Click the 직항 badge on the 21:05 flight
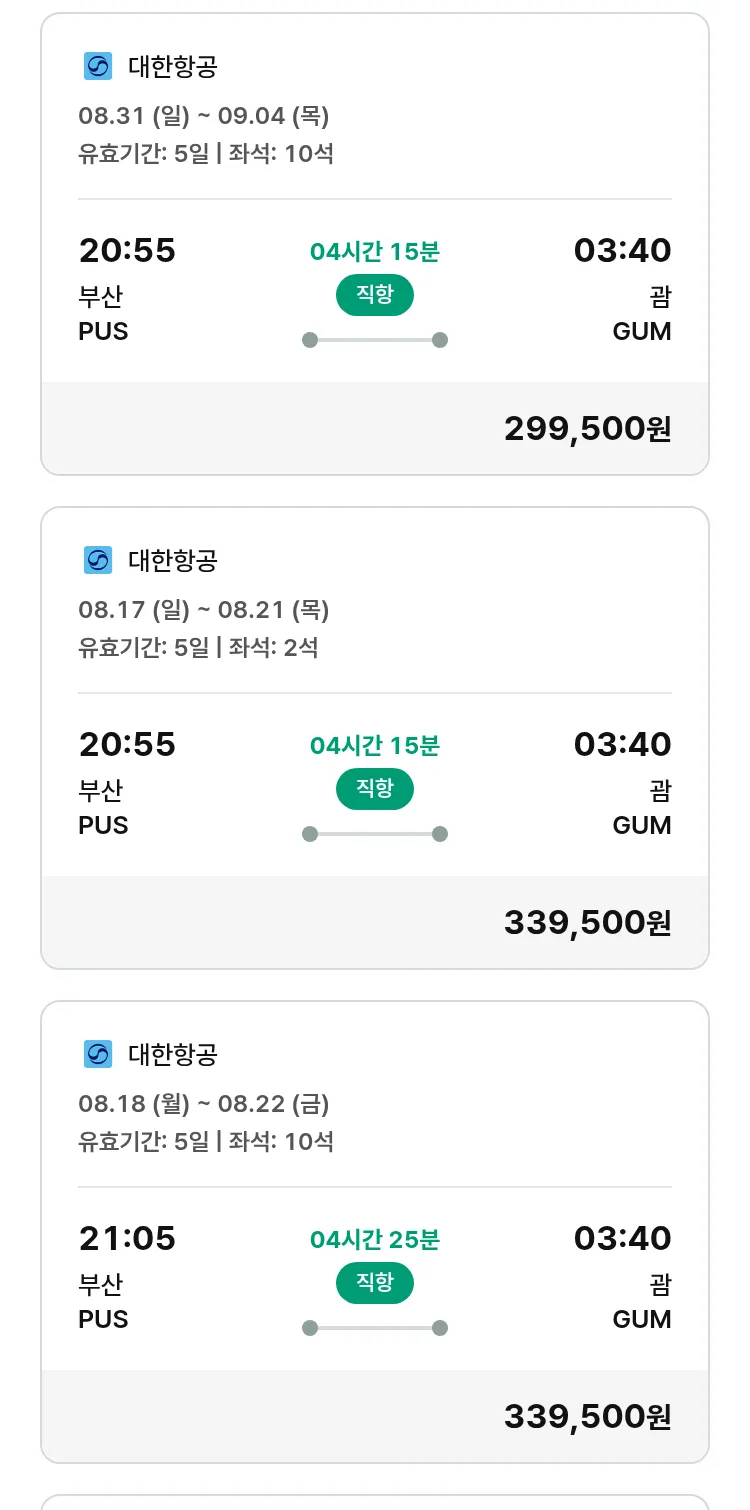750x1510 pixels. 374,1283
